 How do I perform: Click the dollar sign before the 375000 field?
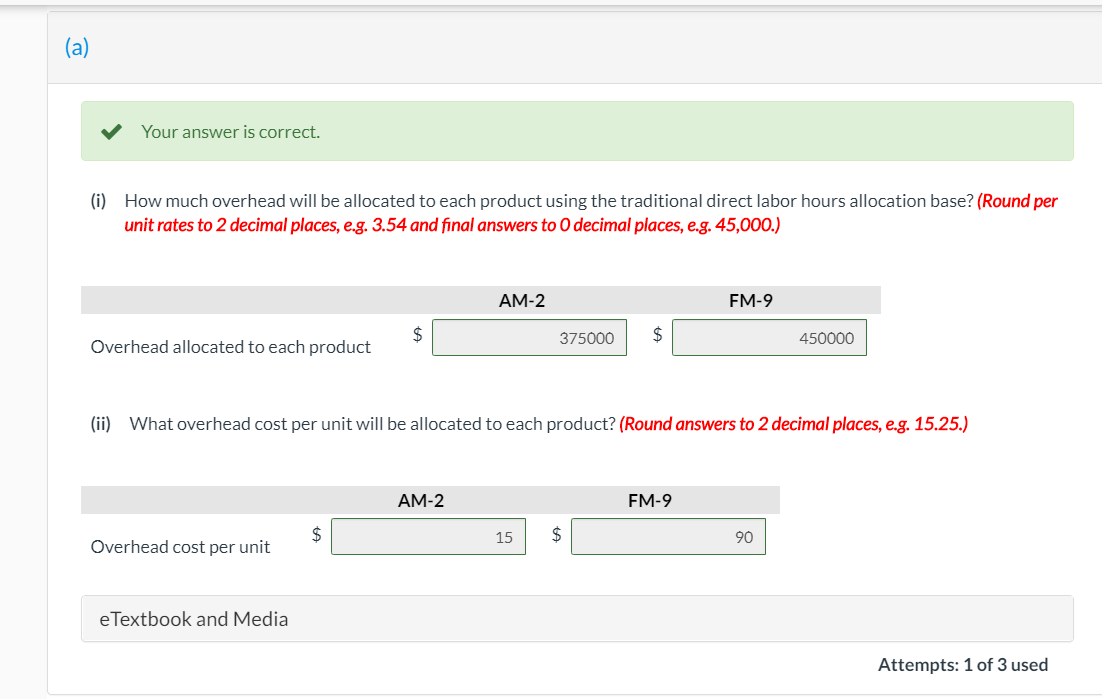419,336
